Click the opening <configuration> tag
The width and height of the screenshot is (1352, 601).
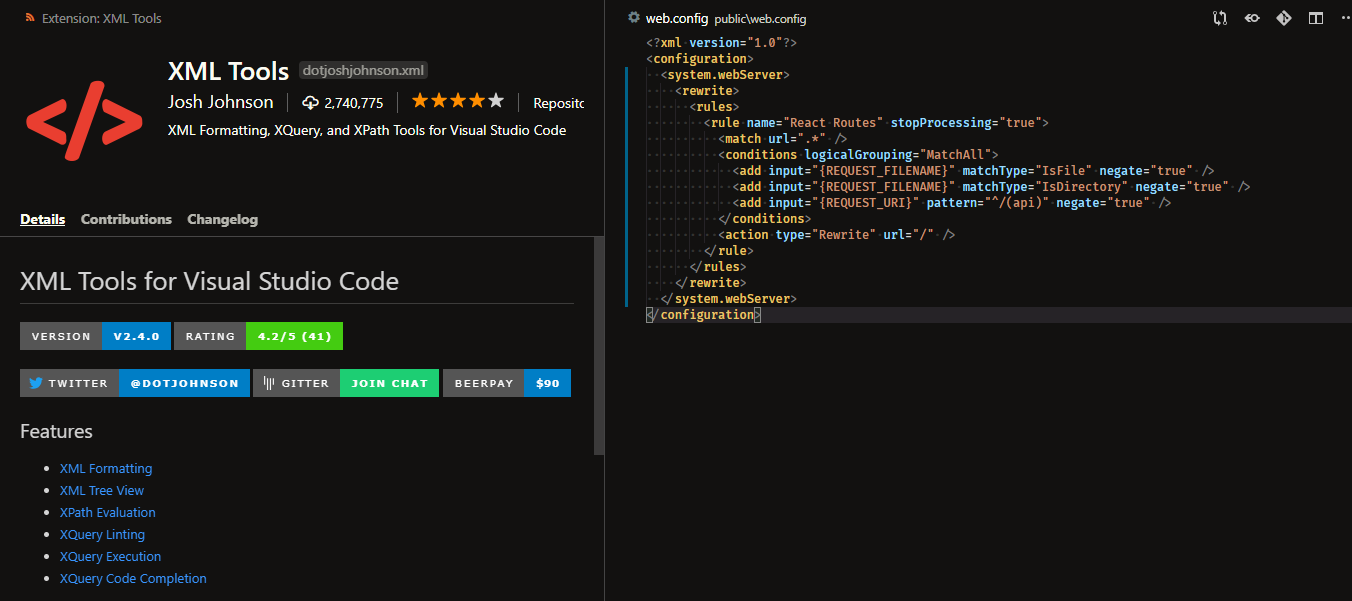click(x=700, y=58)
